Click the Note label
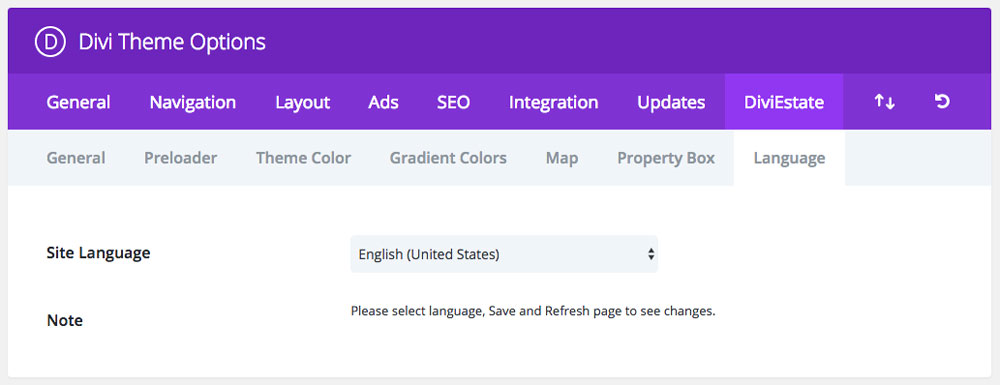This screenshot has height=385, width=1000. [65, 320]
